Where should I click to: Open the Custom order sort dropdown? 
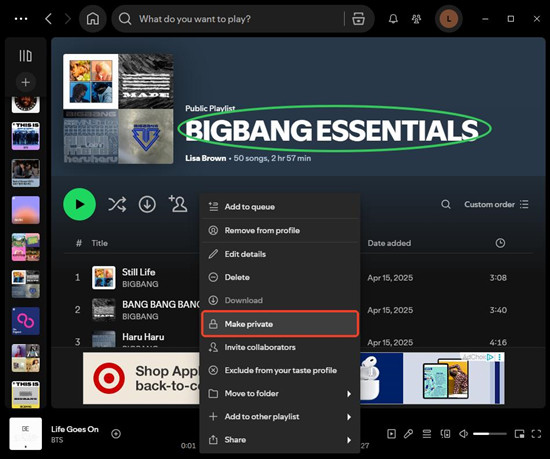(x=496, y=204)
